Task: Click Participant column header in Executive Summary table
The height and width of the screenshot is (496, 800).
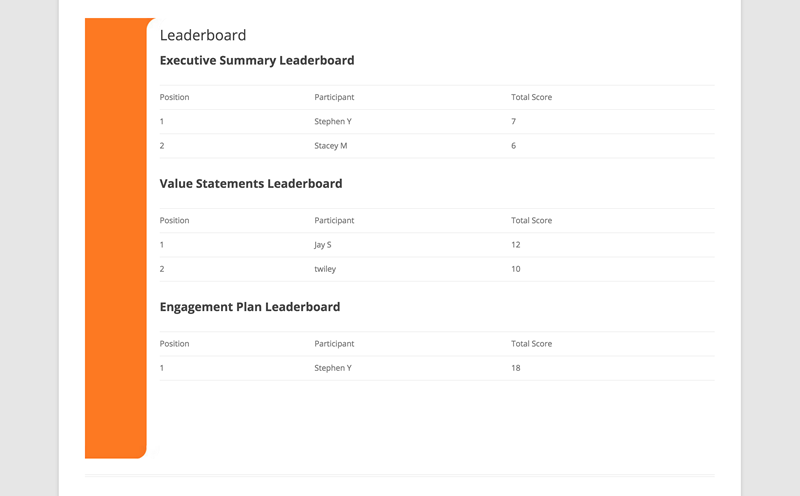Action: coord(334,97)
